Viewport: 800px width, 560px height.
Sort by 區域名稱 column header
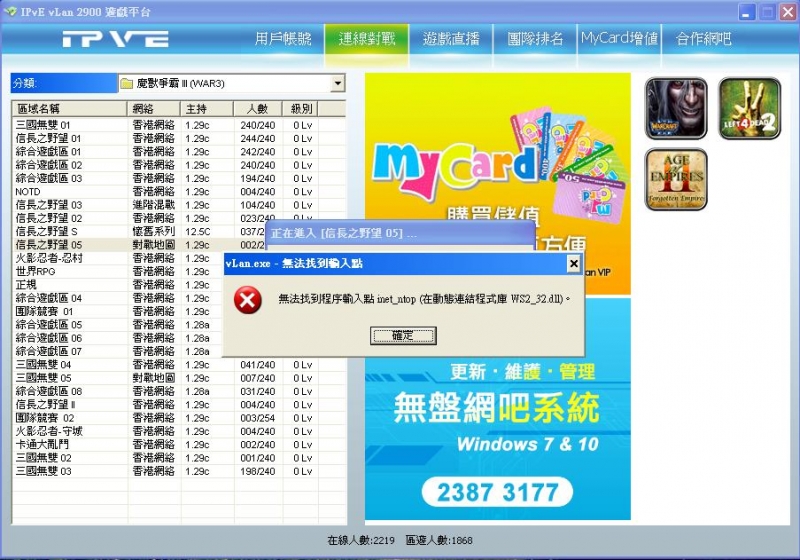click(x=69, y=109)
